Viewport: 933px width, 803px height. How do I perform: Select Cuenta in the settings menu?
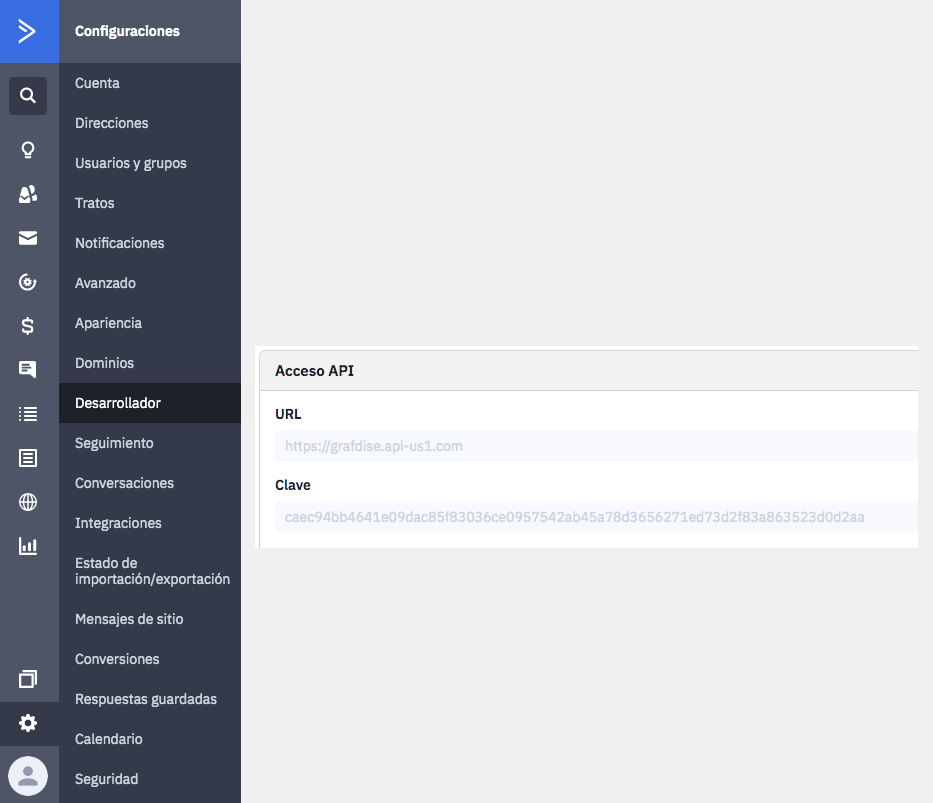(x=97, y=83)
